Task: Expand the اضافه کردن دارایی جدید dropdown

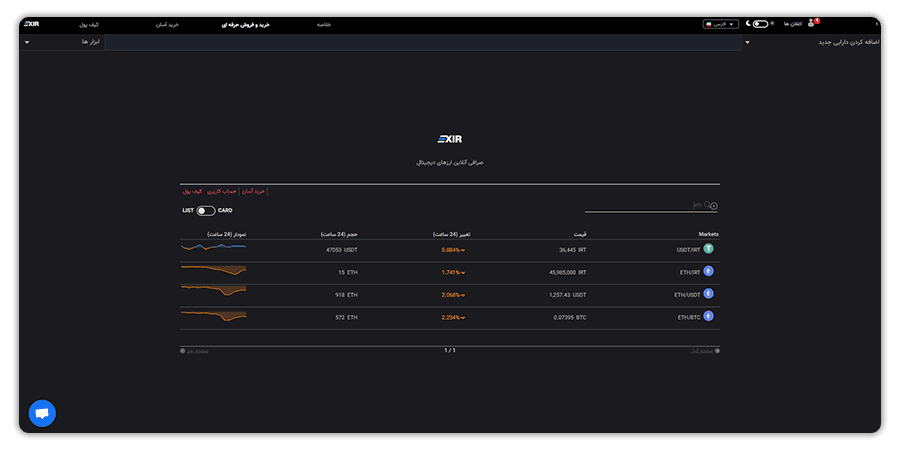Action: point(810,42)
